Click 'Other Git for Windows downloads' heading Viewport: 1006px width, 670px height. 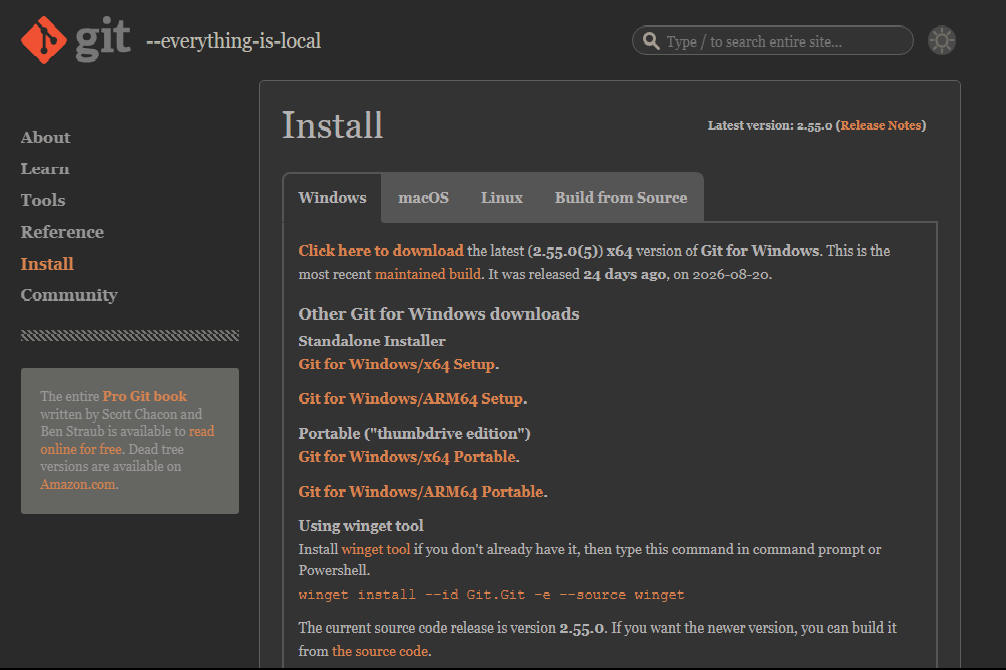439,314
